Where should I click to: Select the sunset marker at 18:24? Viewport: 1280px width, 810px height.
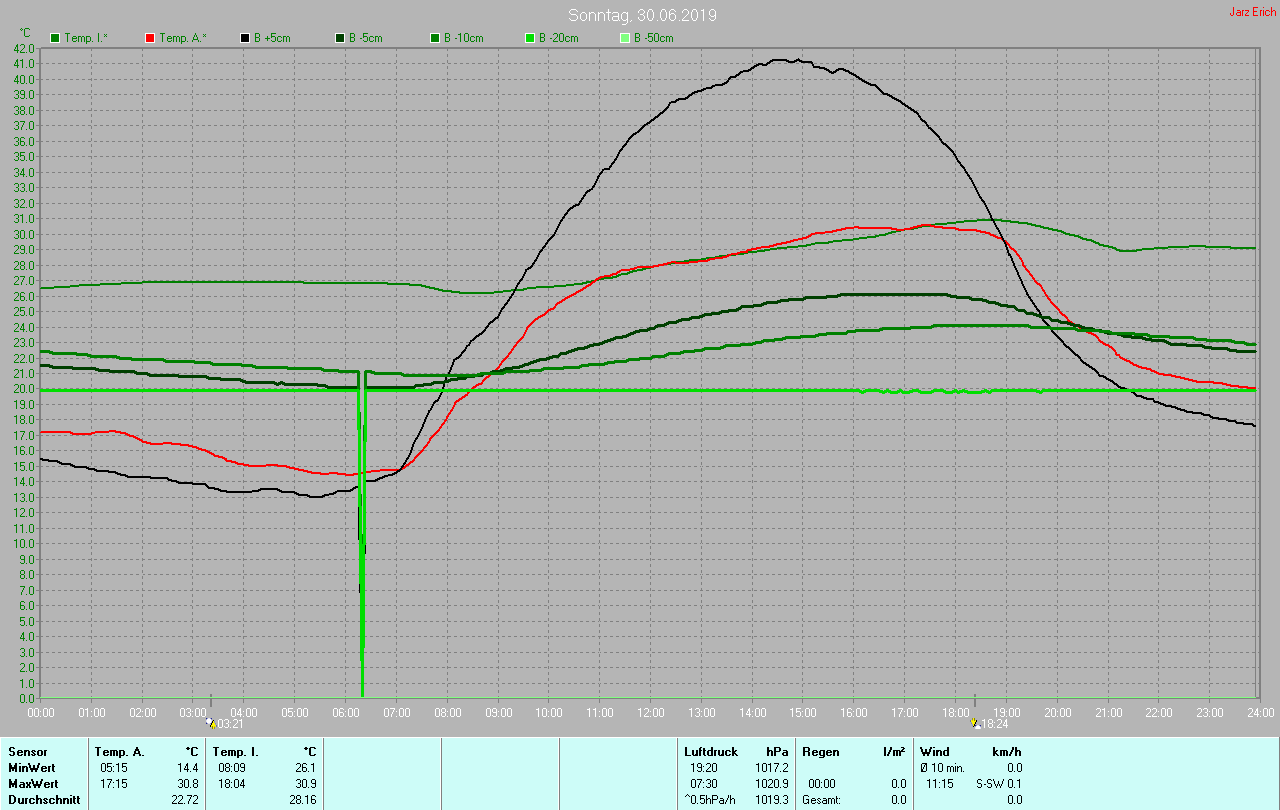[975, 722]
